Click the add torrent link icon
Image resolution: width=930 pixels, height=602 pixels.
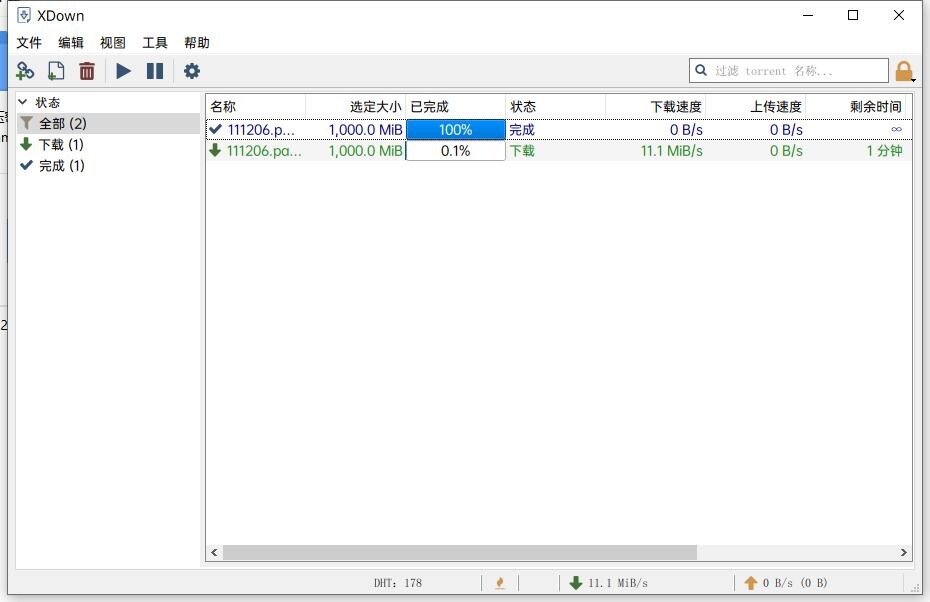coord(25,71)
